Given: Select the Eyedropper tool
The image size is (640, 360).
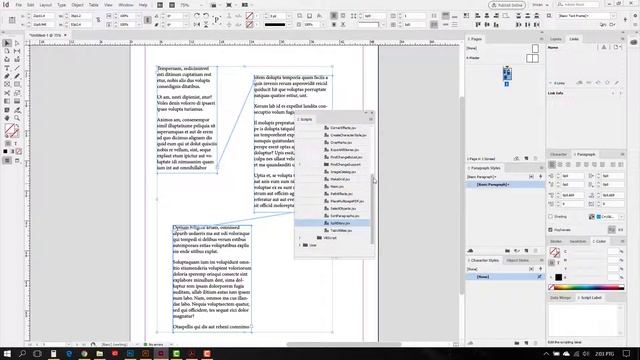Looking at the screenshot, I should pos(17,110).
